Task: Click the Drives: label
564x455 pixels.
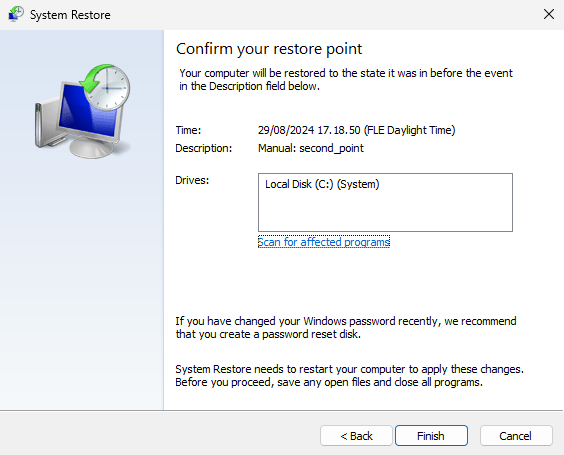Action: (192, 180)
